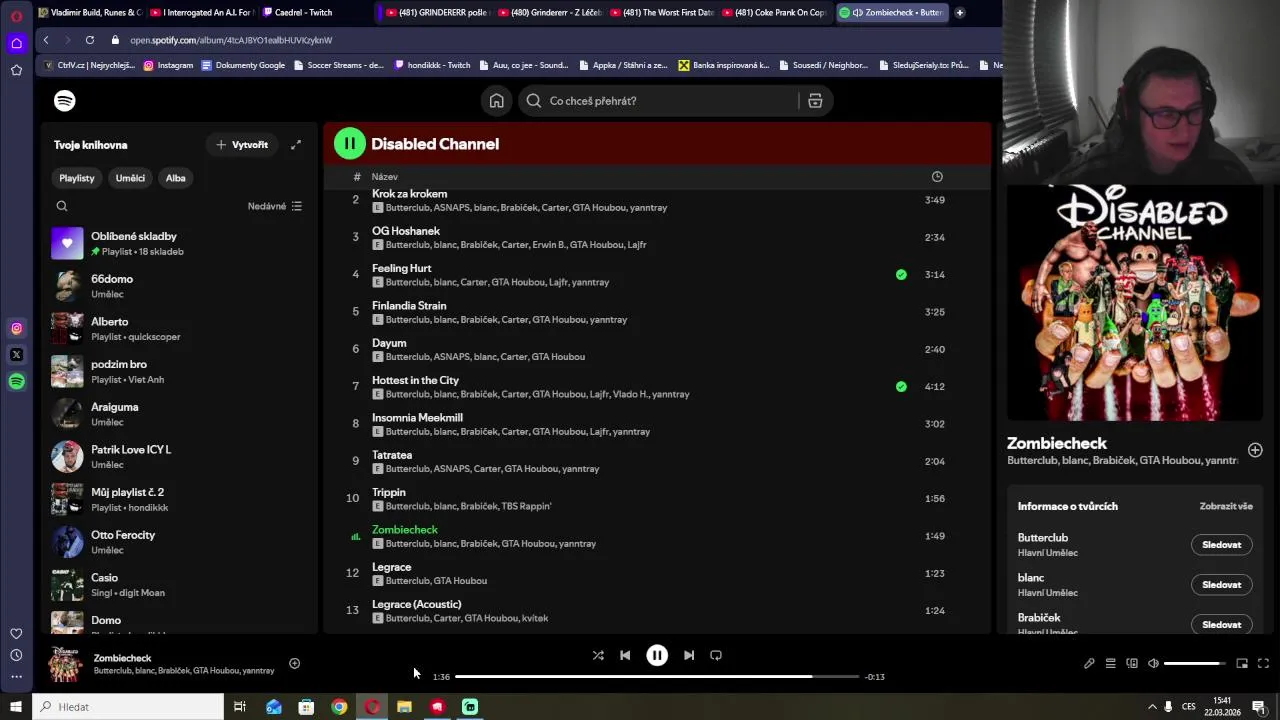Filter library by Alba
This screenshot has height=720, width=1280.
pos(176,178)
